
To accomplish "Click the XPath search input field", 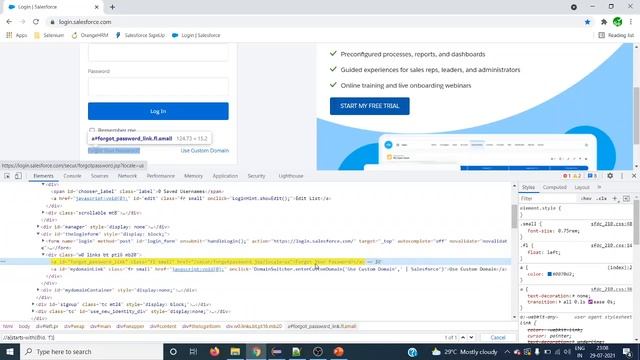I will 220,338.
